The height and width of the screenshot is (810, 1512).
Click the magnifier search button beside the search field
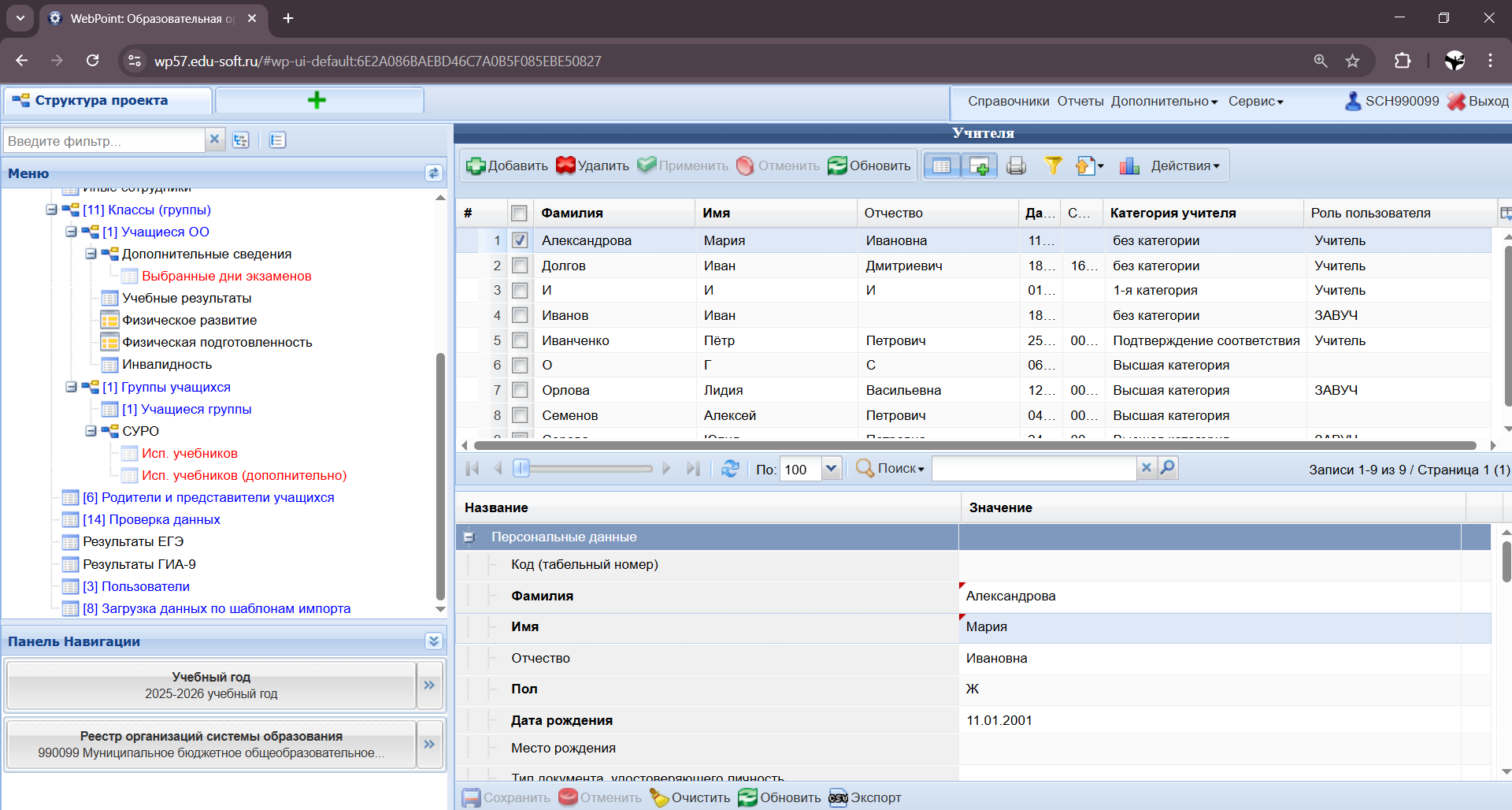(x=1168, y=468)
